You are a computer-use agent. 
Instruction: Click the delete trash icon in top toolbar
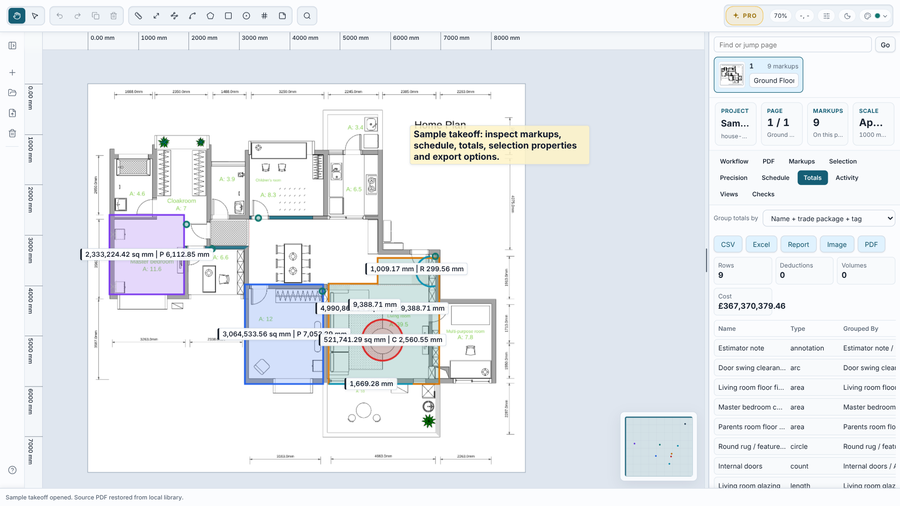coord(114,16)
